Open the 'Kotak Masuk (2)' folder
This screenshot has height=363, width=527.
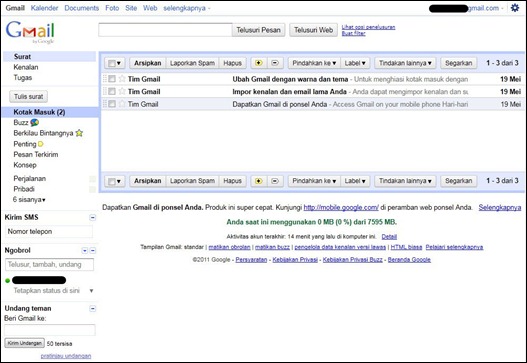click(x=39, y=112)
